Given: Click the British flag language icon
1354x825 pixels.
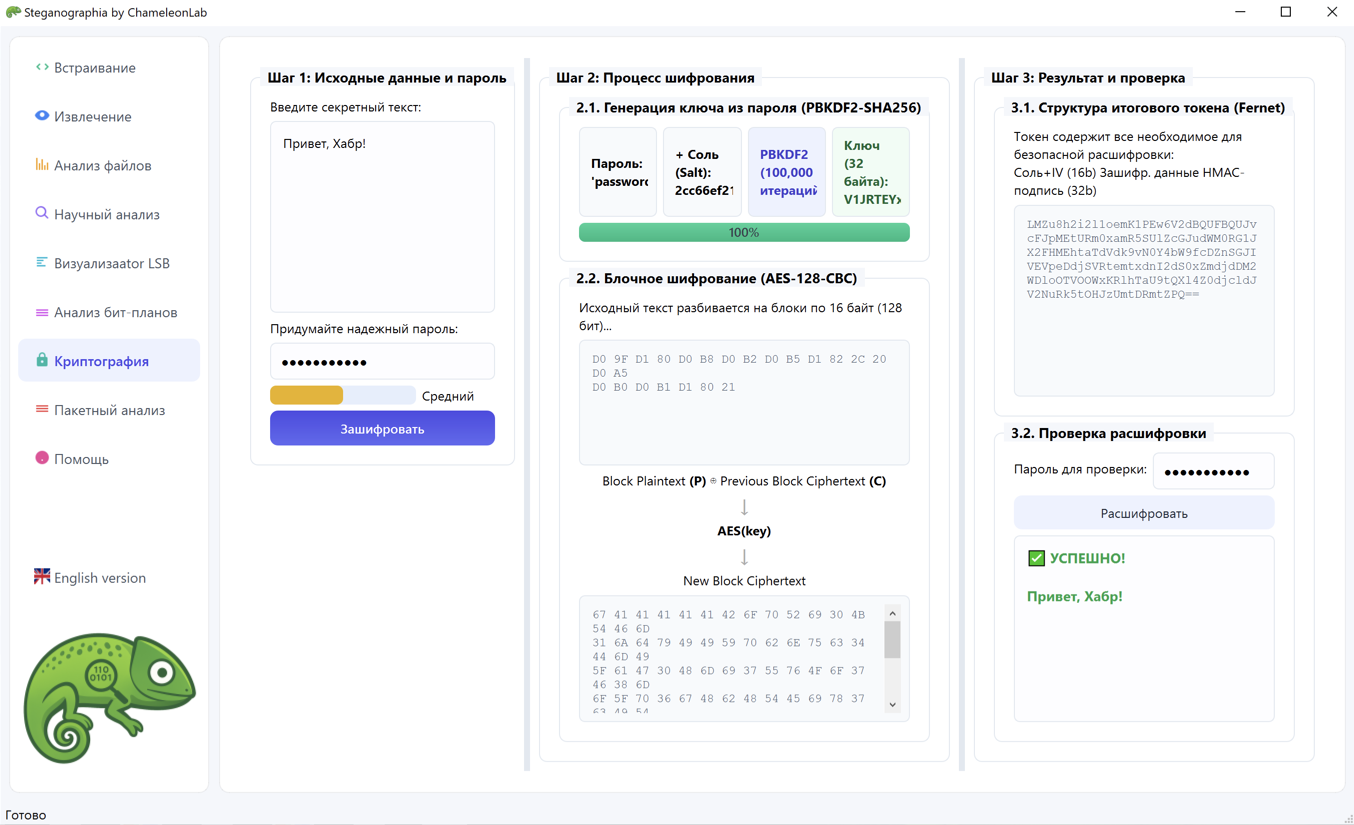Looking at the screenshot, I should tap(41, 576).
